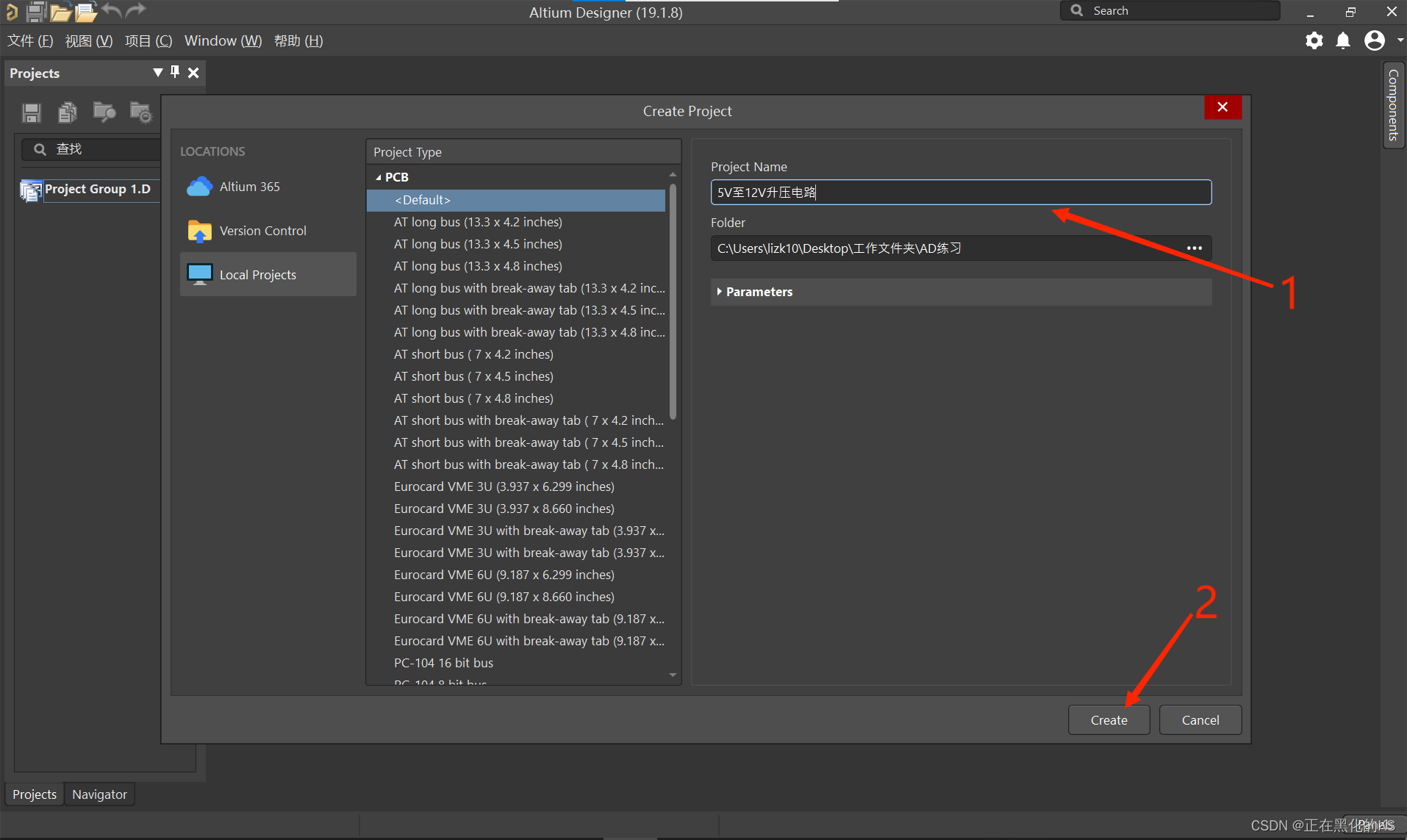Select Eurocard VME 6U (9.187 x 8.660 inches)
1407x840 pixels.
(516, 597)
